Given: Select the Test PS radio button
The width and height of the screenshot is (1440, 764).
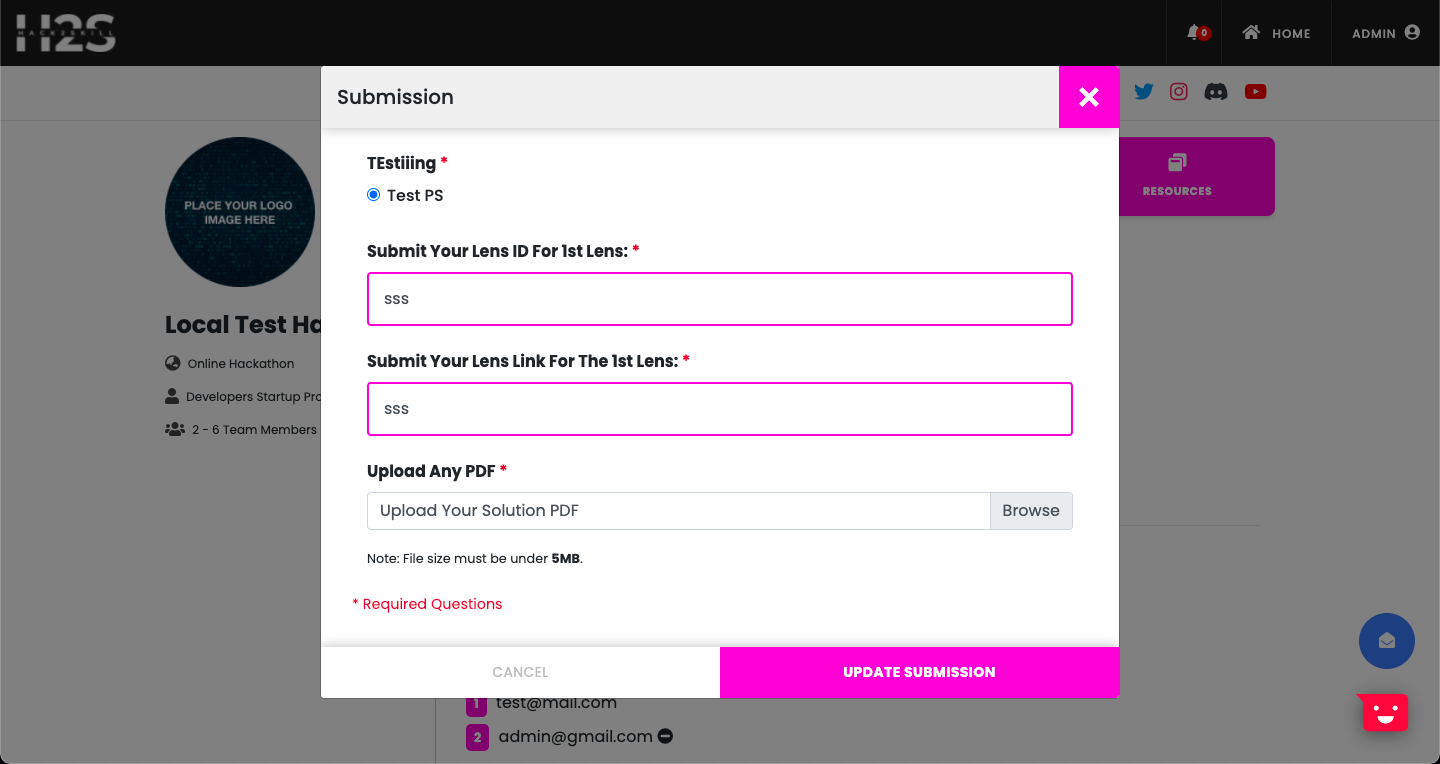Looking at the screenshot, I should (374, 195).
